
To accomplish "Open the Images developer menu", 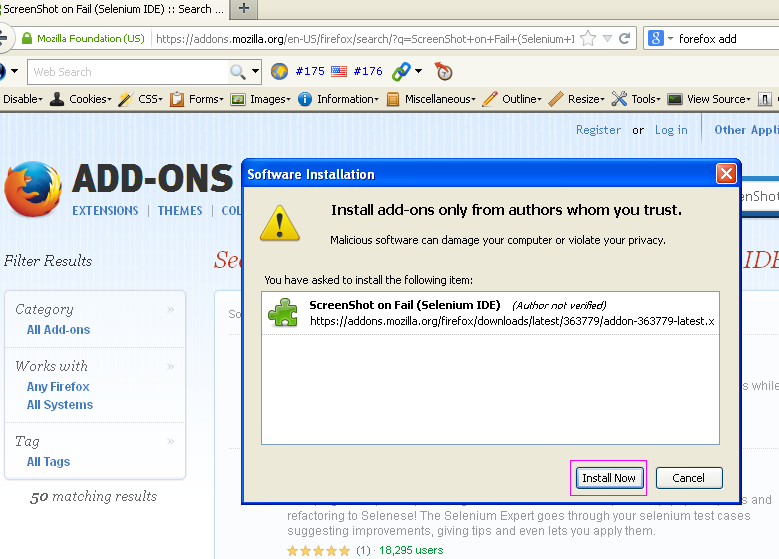I will [260, 99].
